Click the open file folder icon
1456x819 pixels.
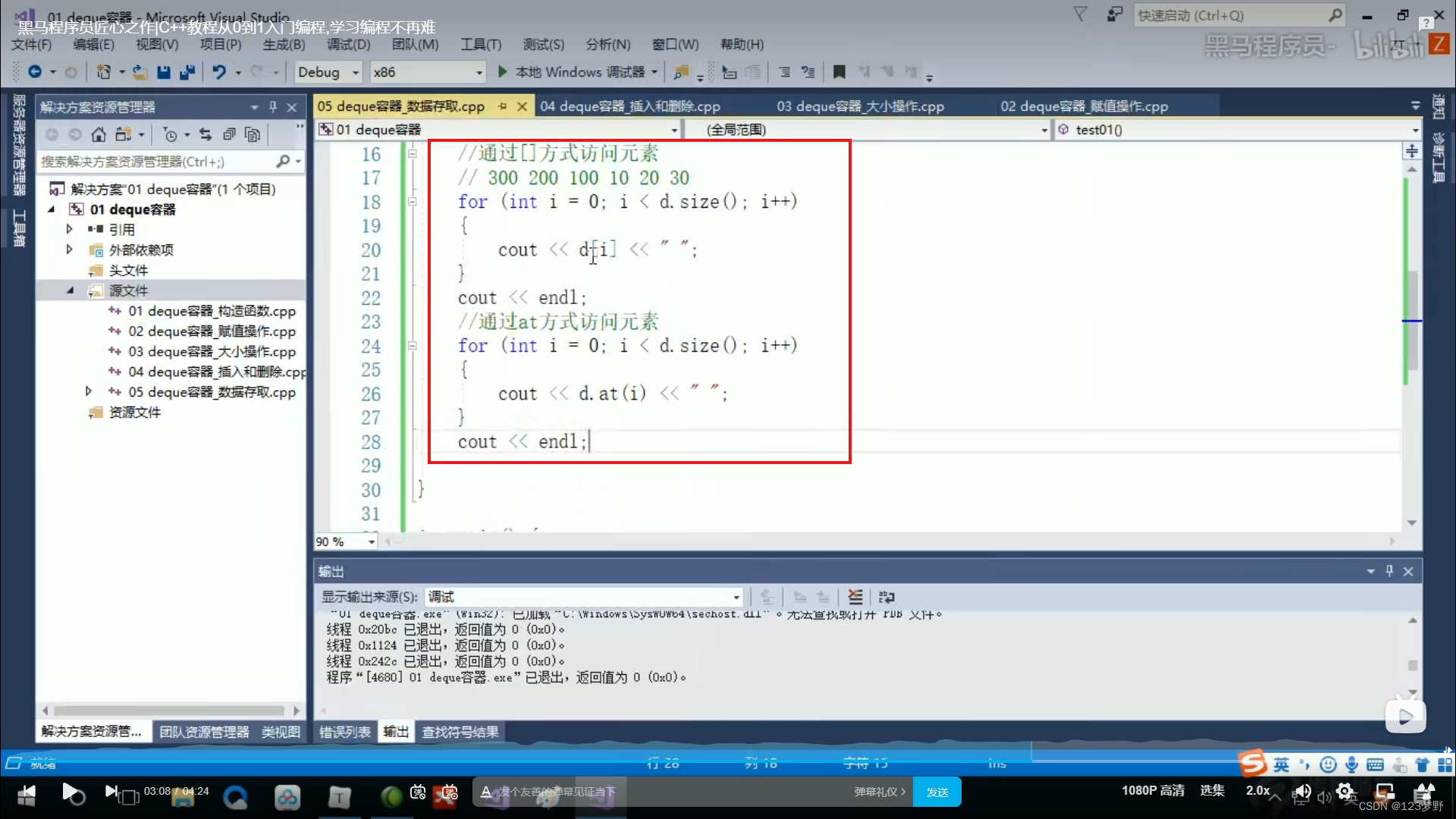[x=140, y=72]
